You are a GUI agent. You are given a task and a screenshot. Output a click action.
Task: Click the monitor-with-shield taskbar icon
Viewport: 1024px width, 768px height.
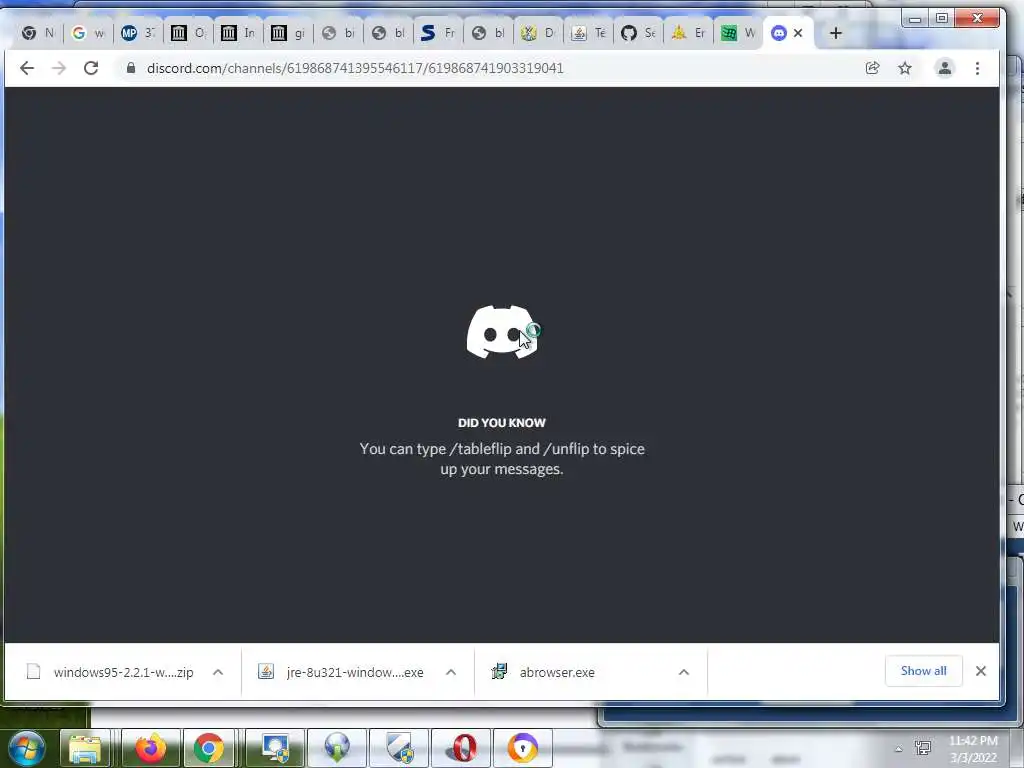coord(275,748)
